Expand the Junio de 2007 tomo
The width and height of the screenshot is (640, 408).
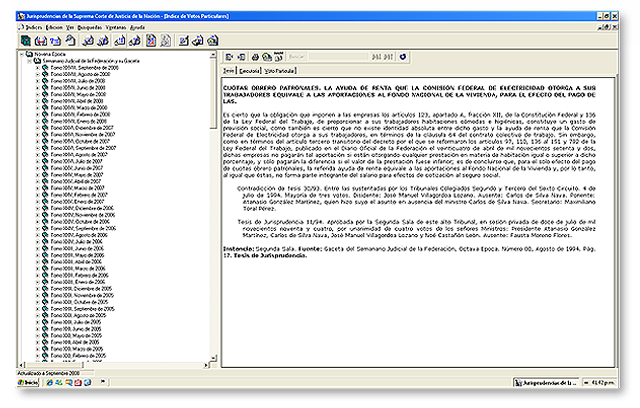38,168
